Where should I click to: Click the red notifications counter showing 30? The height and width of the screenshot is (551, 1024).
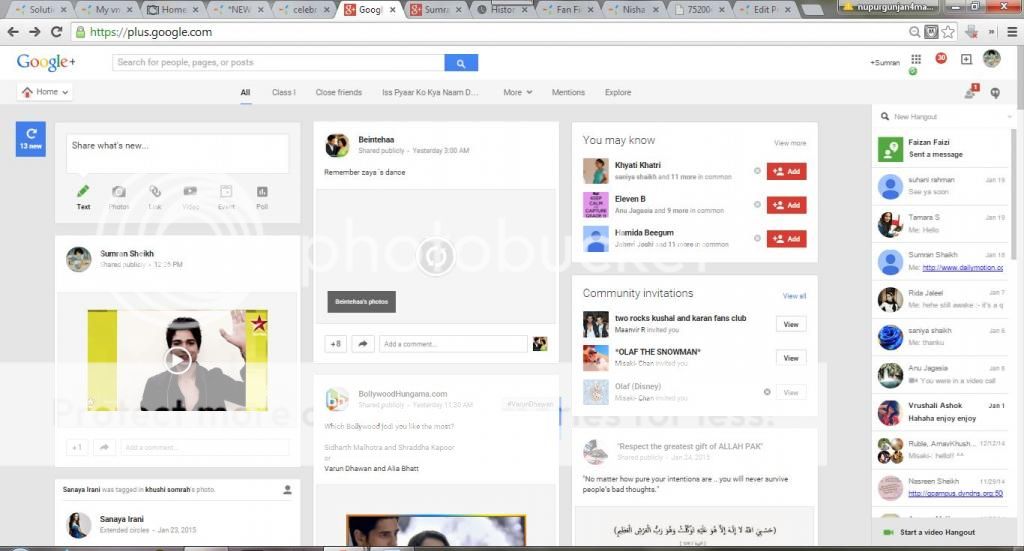coord(941,58)
